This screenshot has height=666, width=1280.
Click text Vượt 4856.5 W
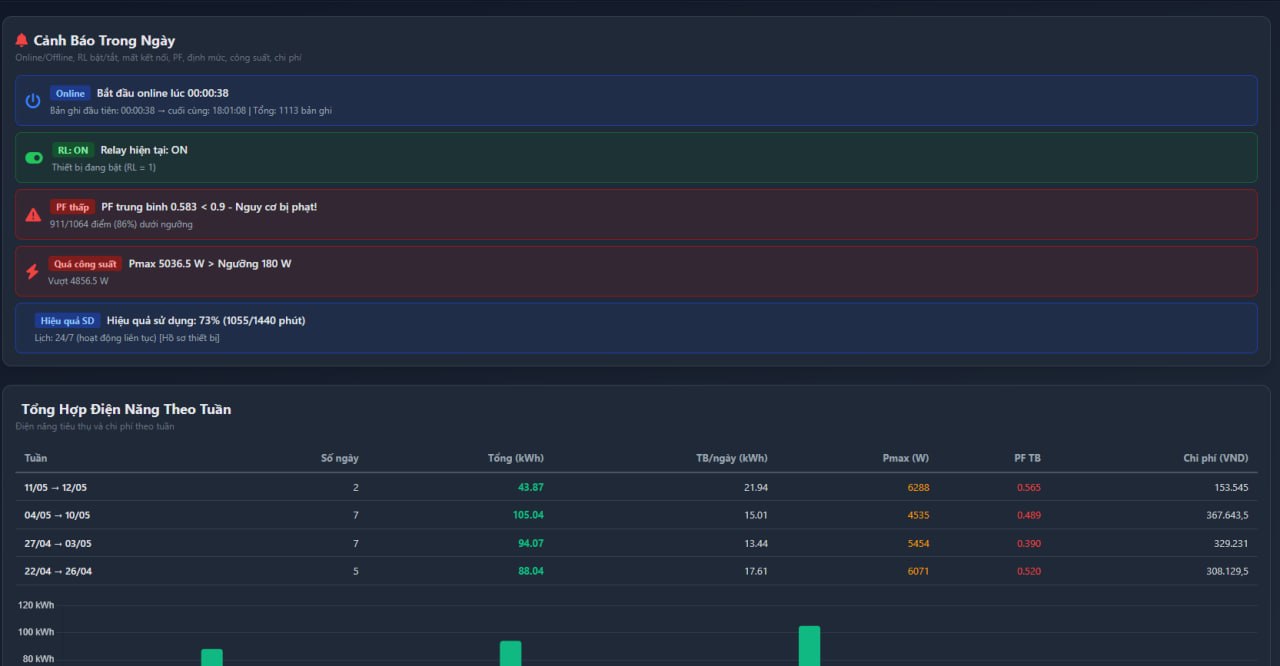[x=78, y=281]
